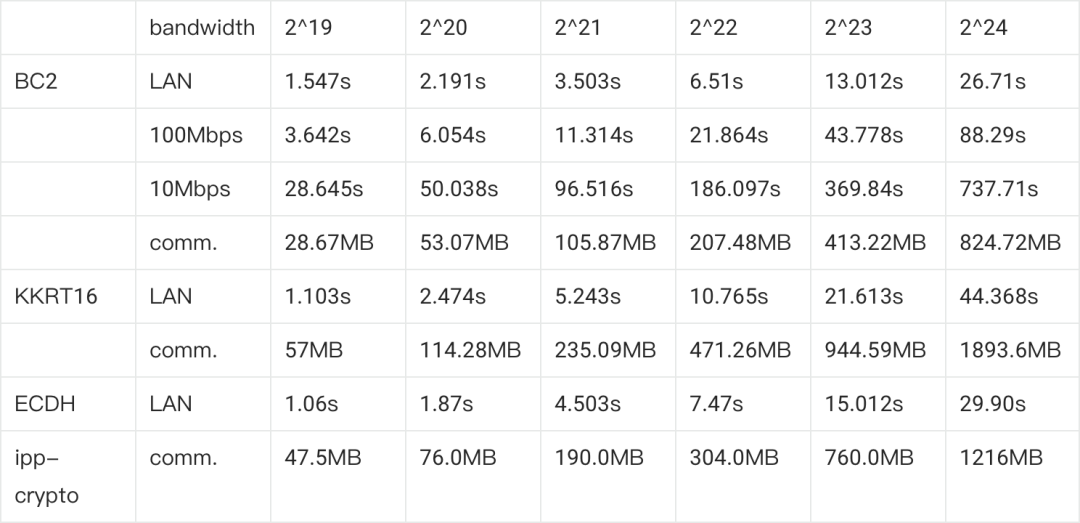
Task: Select the 44.368s cell in KKRT16 row
Action: click(x=999, y=296)
